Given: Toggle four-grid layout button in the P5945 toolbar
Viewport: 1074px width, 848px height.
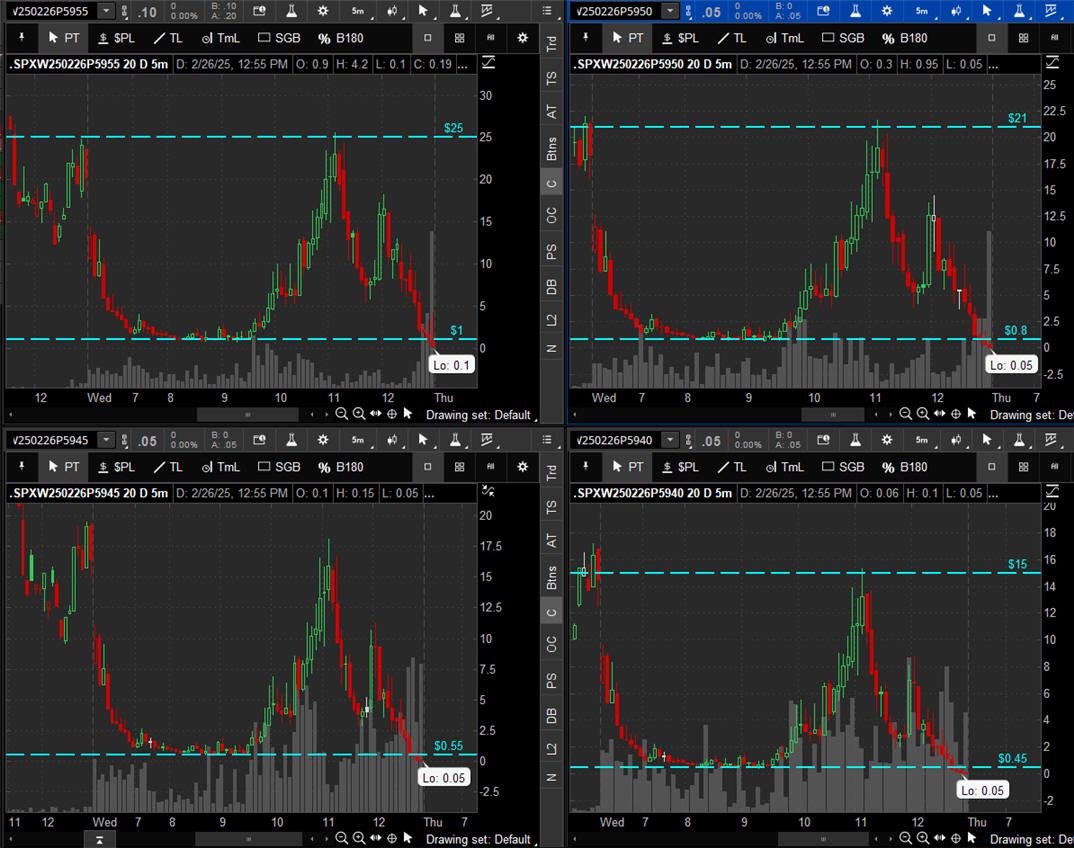Looking at the screenshot, I should (x=459, y=467).
